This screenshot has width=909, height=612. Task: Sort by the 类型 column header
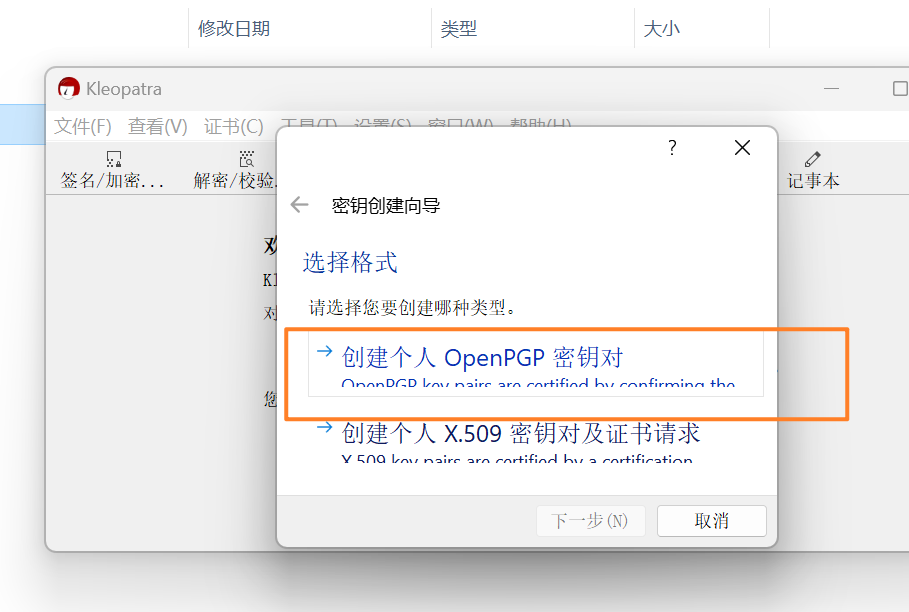click(x=459, y=29)
